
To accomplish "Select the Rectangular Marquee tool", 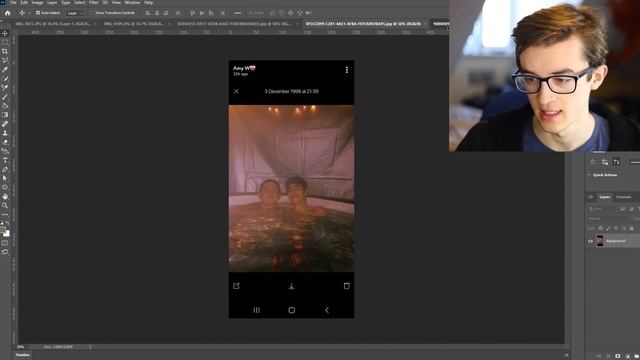I will [x=5, y=42].
